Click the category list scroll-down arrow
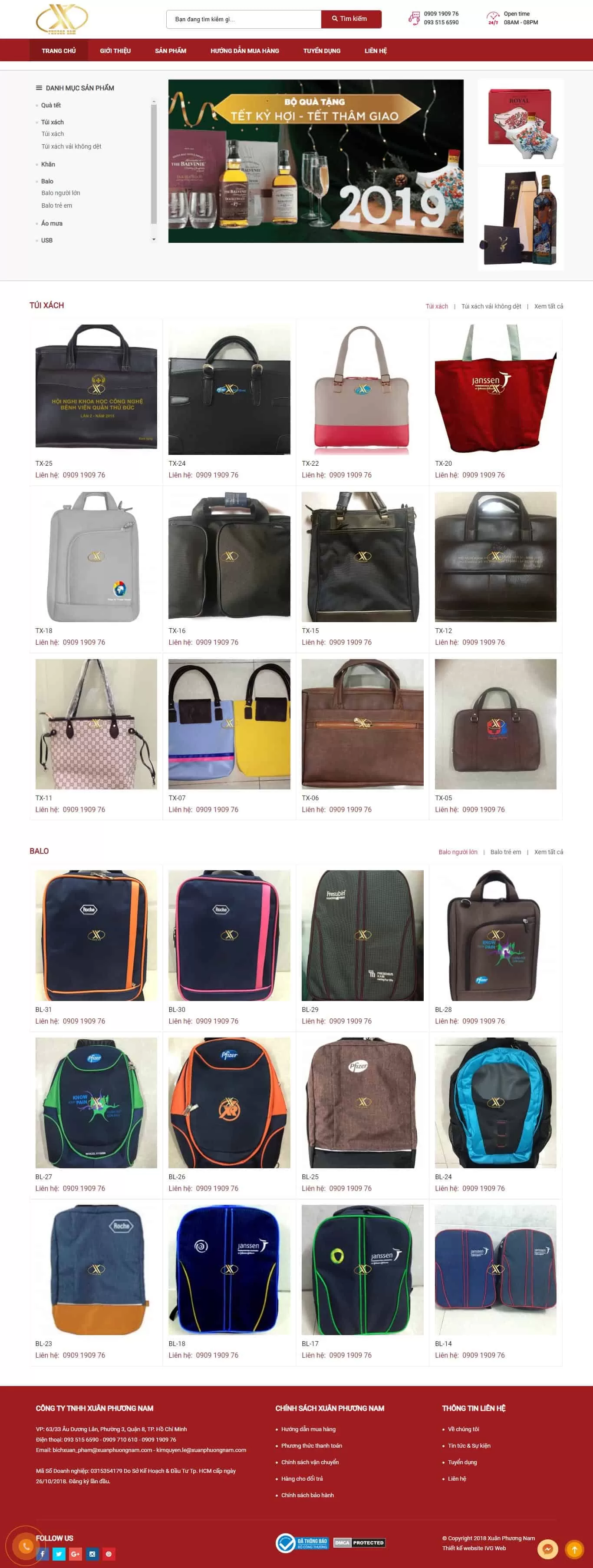This screenshot has width=593, height=1568. click(154, 239)
